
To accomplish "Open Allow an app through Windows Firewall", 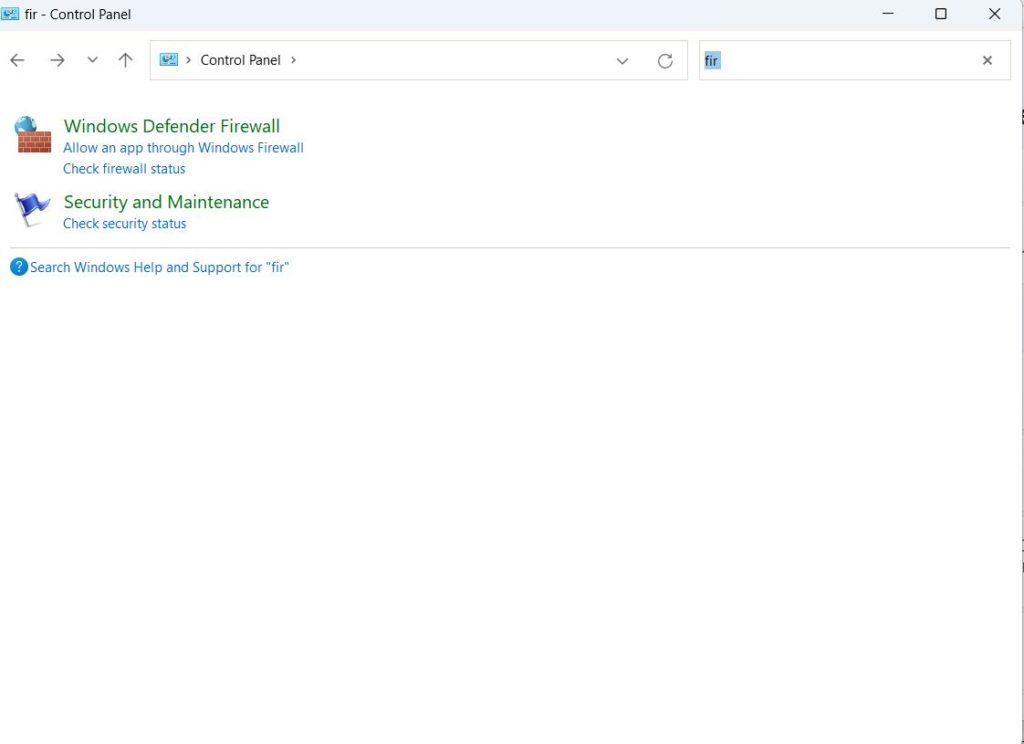I will (183, 148).
